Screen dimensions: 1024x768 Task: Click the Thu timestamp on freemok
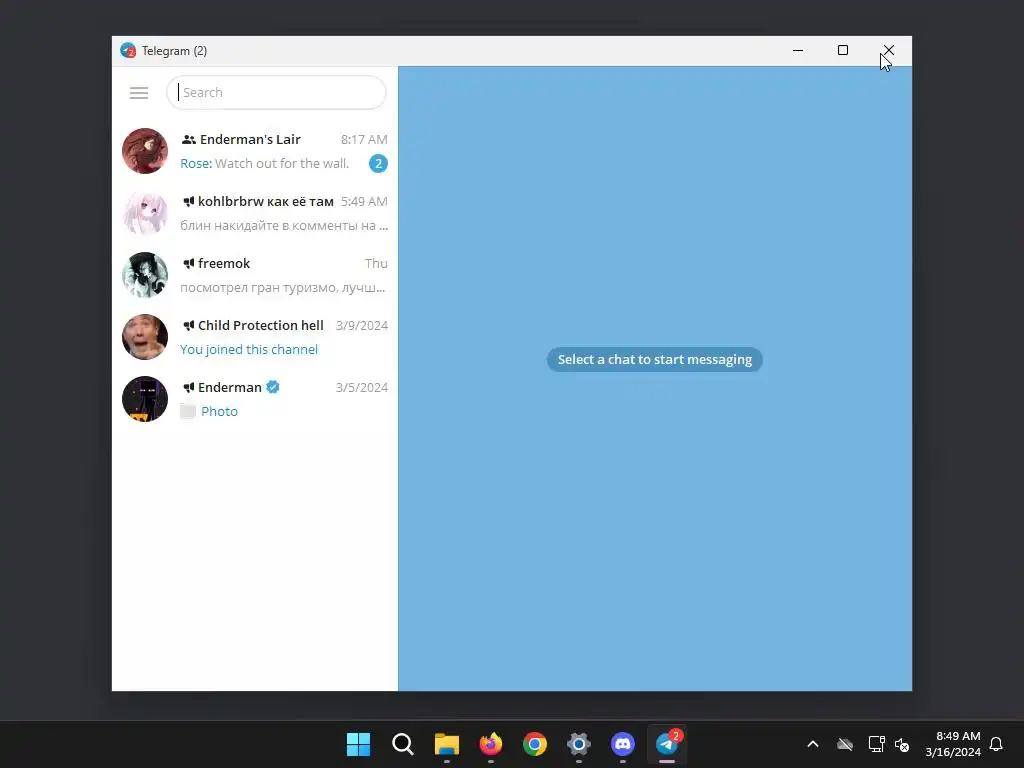[x=376, y=263]
